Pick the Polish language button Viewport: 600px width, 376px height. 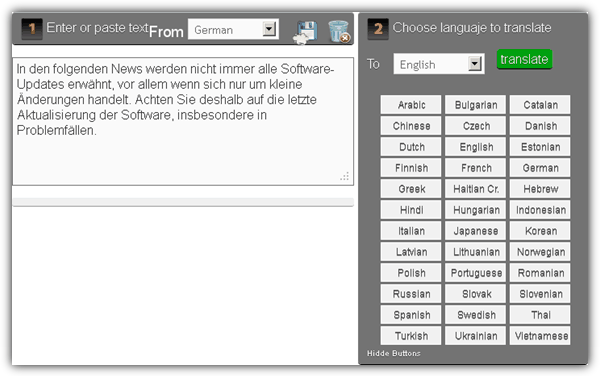(x=411, y=273)
